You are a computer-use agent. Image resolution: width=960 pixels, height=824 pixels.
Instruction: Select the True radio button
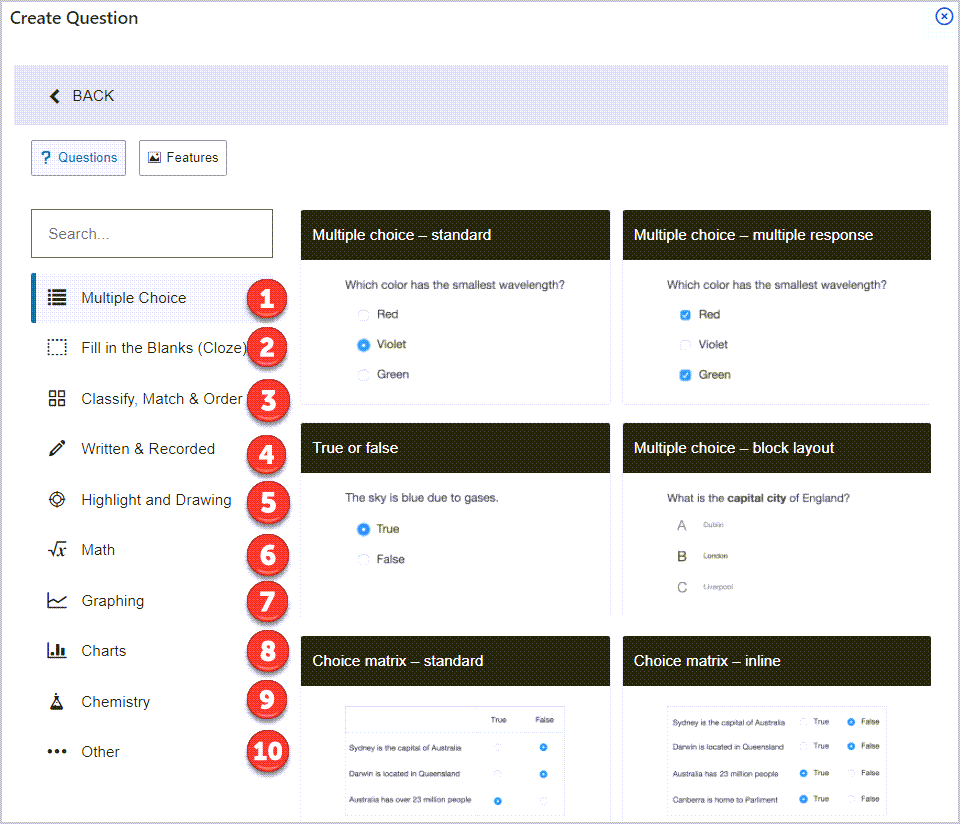click(364, 530)
